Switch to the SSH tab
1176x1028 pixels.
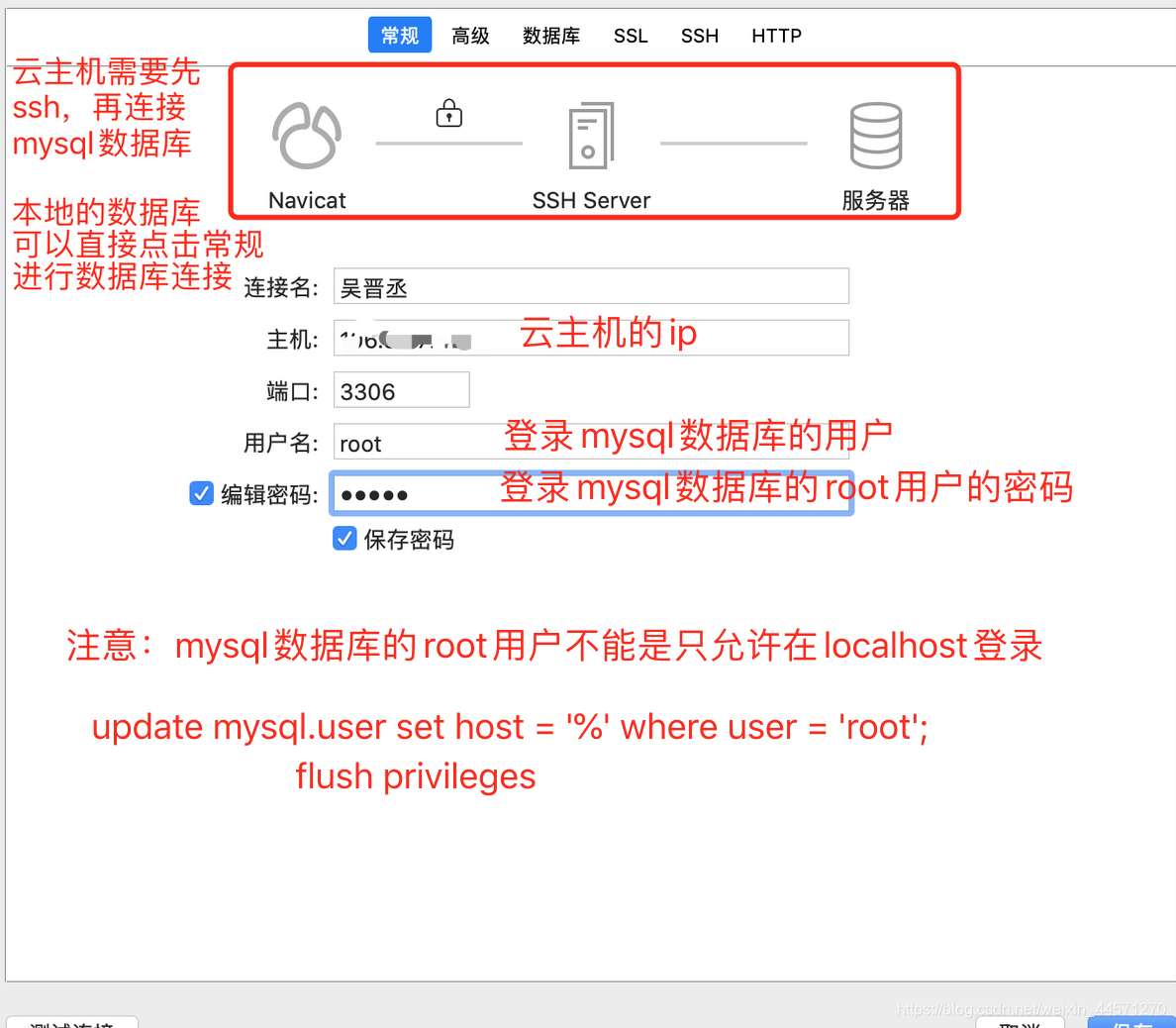pyautogui.click(x=699, y=36)
